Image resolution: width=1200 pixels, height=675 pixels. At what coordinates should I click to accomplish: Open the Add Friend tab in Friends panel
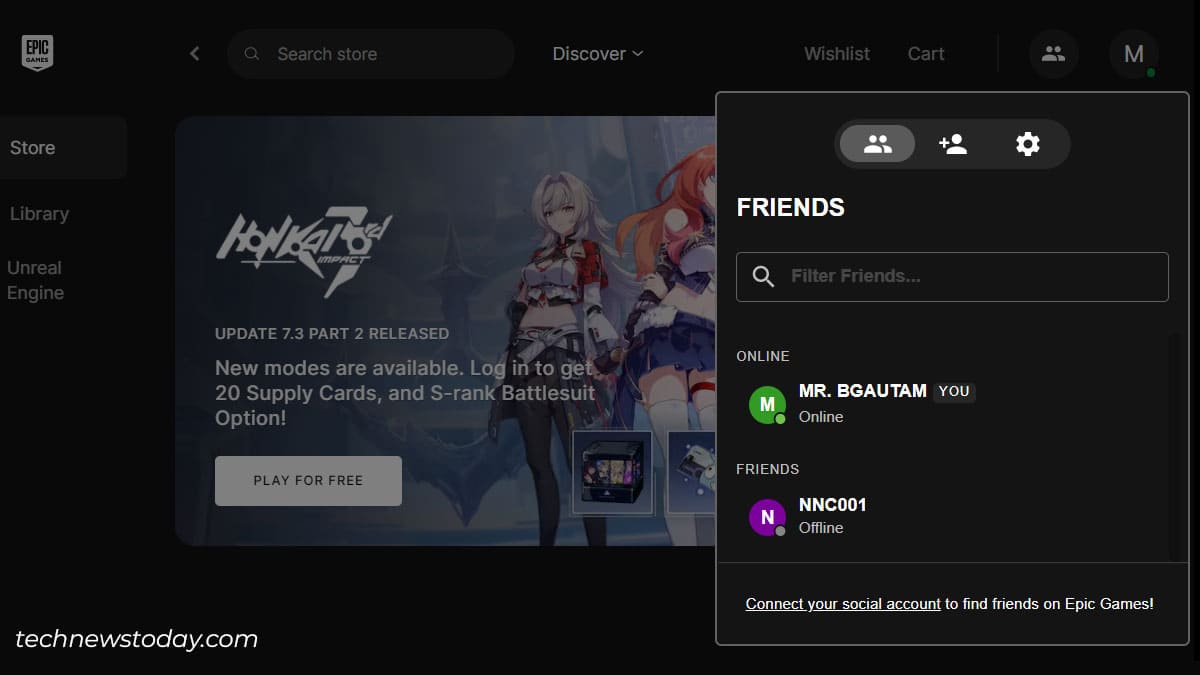[951, 144]
